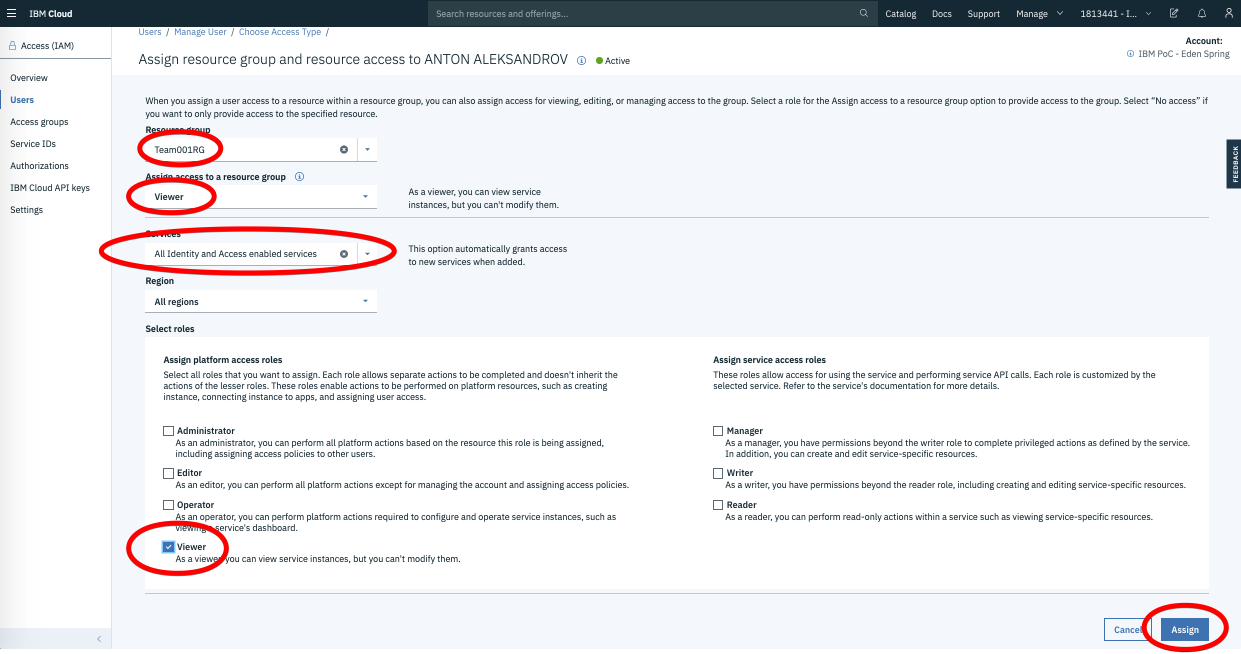This screenshot has width=1241, height=654.
Task: Open the 1813441 account switcher dropdown
Action: pos(1117,14)
